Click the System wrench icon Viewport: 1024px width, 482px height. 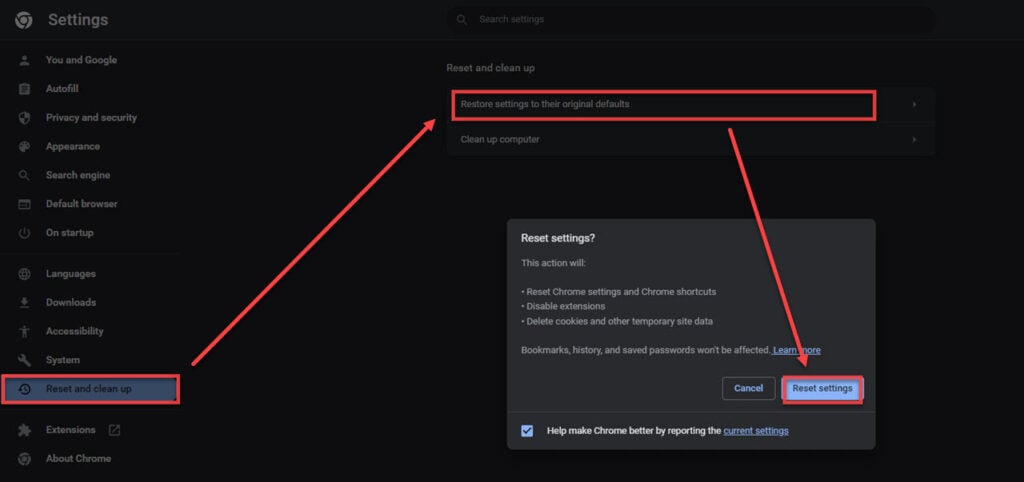coord(24,360)
